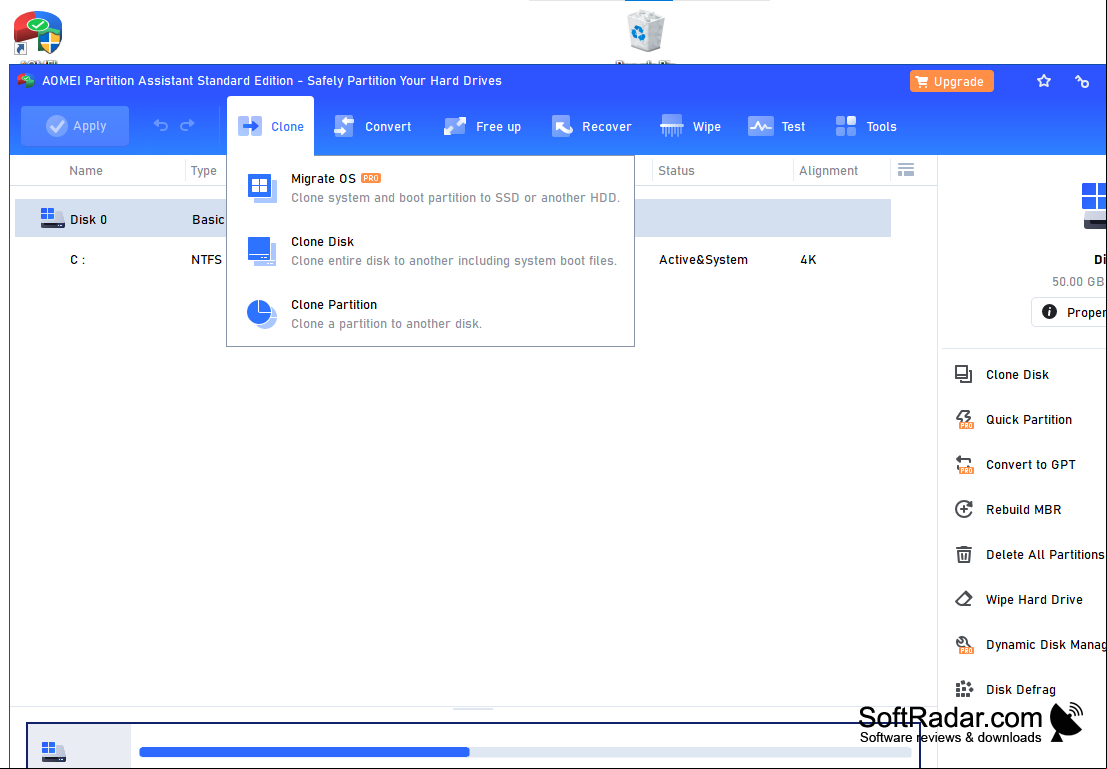Click the undo arrow icon
Viewport: 1107px width, 769px height.
pos(161,126)
